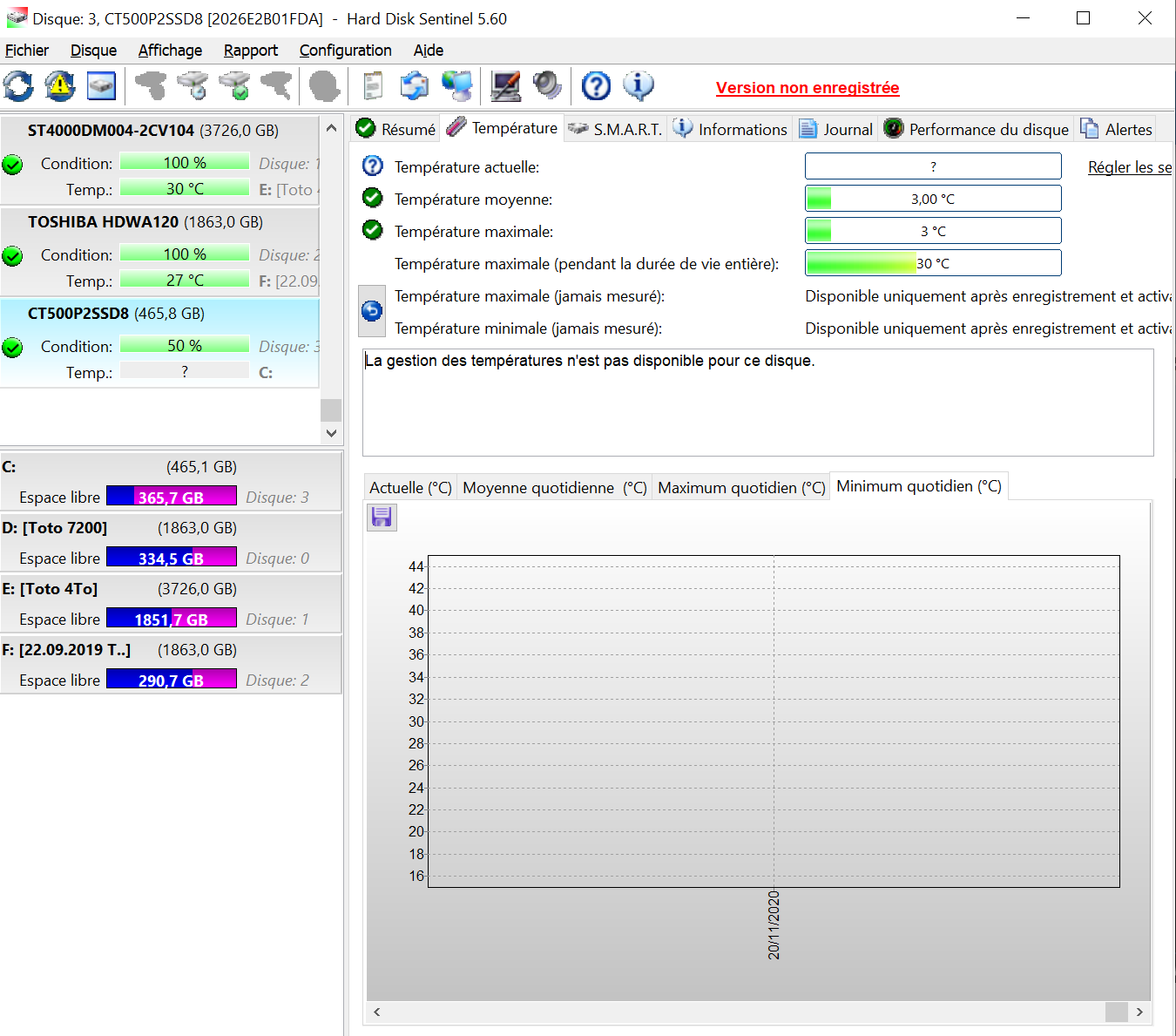Viewport: 1176px width, 1036px height.
Task: Click the disk list scroll down arrow
Action: pos(331,433)
